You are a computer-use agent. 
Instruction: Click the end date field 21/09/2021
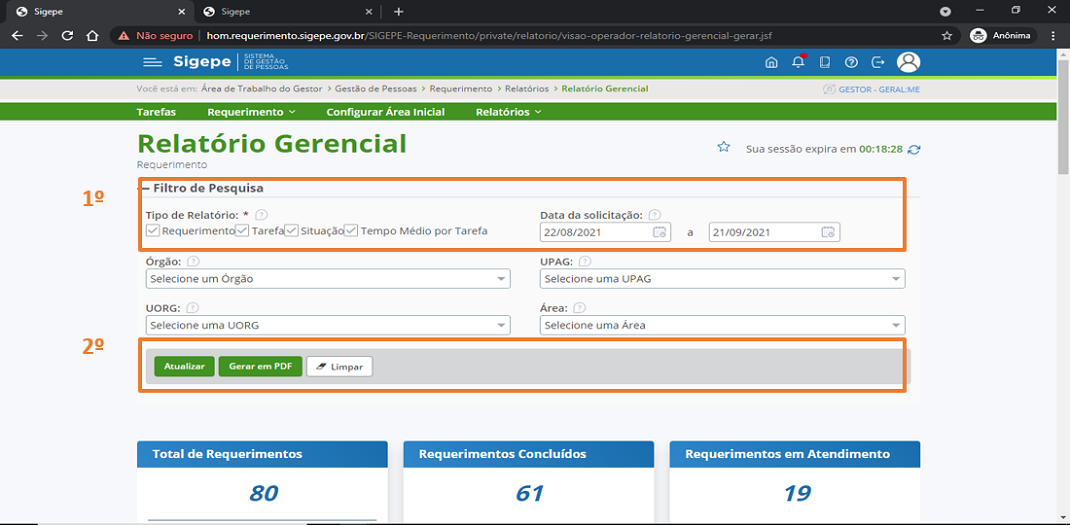click(764, 232)
